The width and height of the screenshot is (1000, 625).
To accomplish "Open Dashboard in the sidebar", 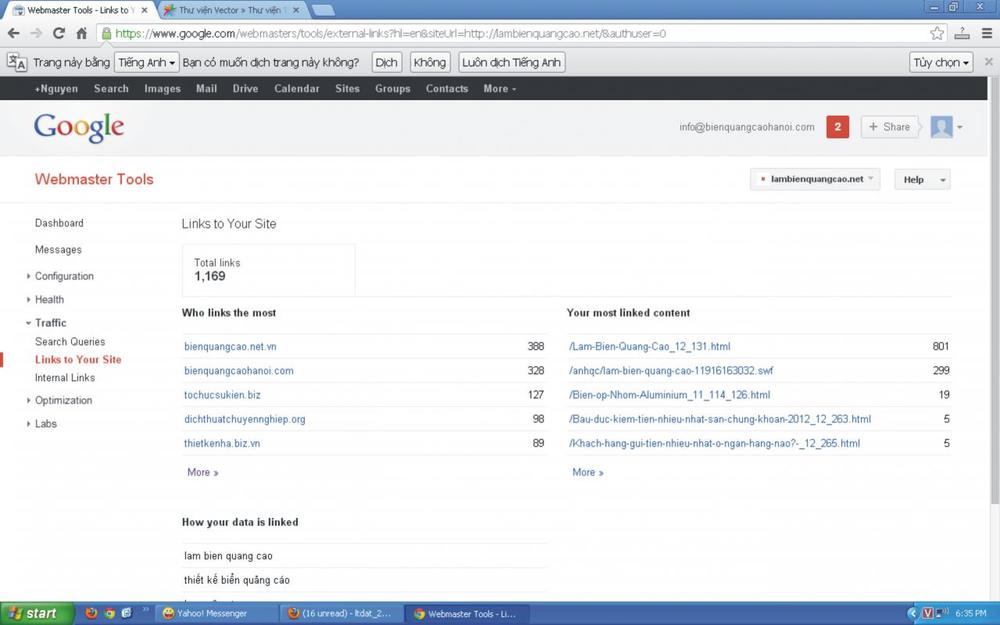I will (x=59, y=223).
